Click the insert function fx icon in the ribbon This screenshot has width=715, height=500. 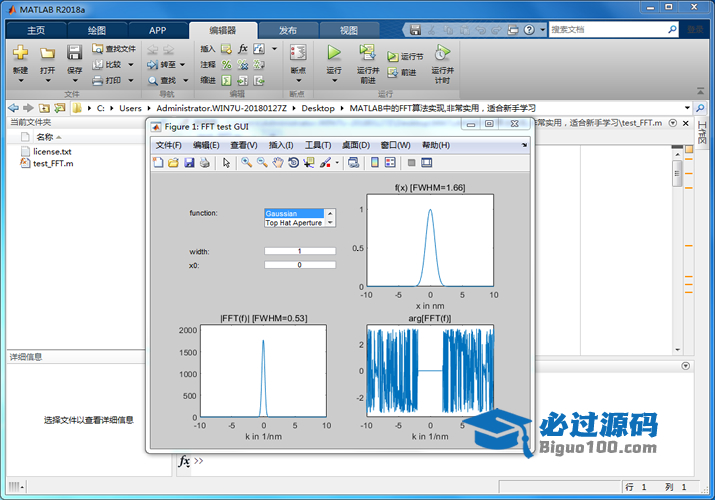[243, 48]
